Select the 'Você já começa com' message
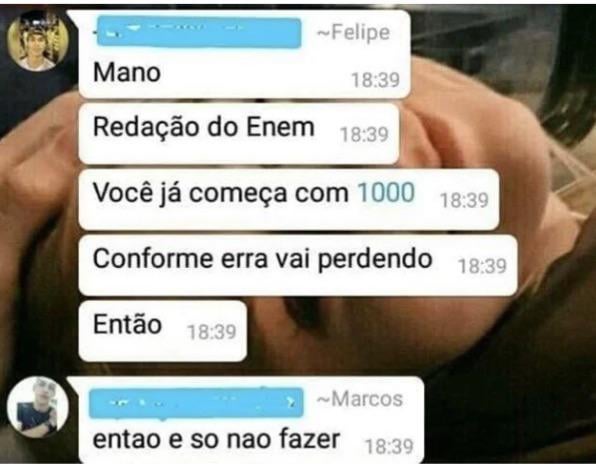The height and width of the screenshot is (471, 596). pos(289,200)
